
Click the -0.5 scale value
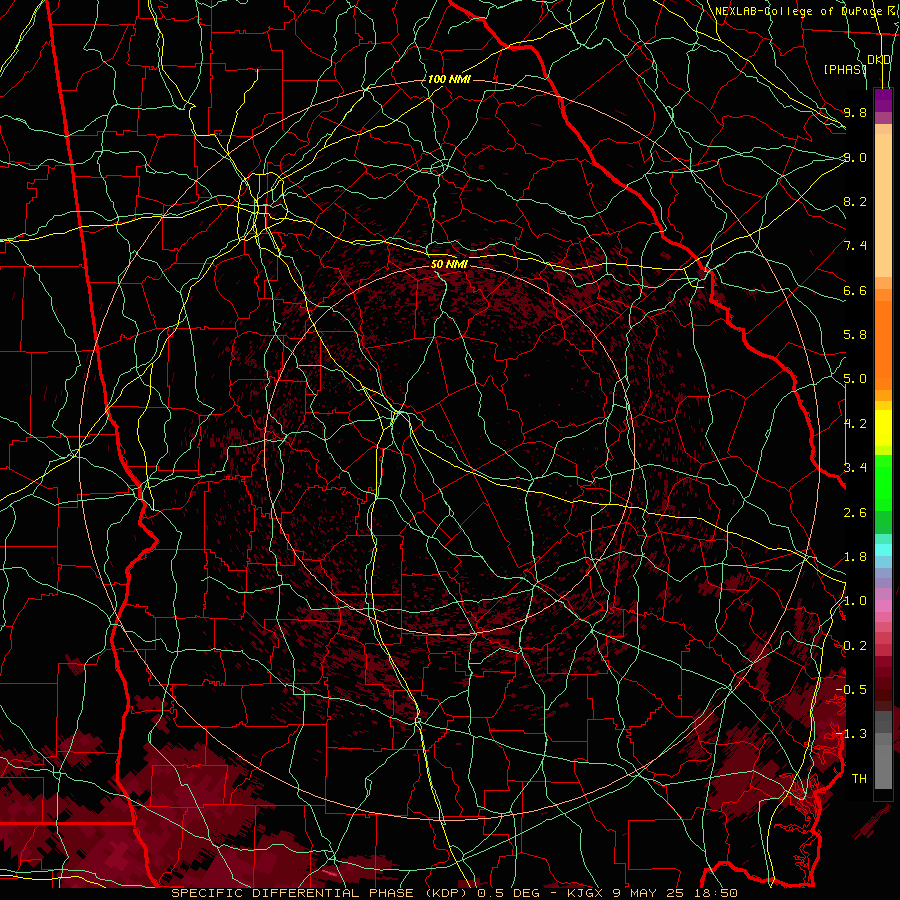(x=851, y=690)
